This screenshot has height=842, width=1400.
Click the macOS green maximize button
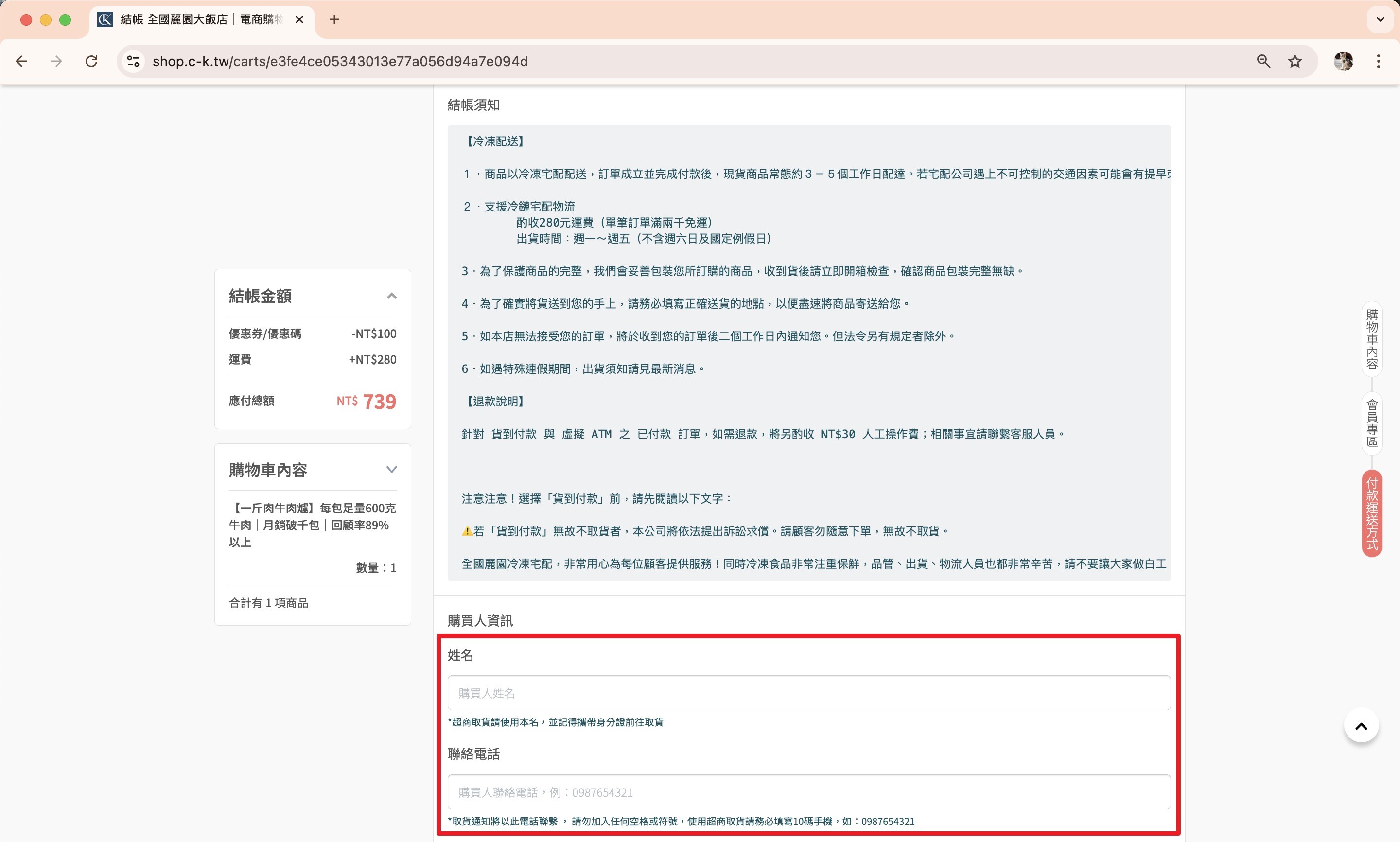click(65, 20)
